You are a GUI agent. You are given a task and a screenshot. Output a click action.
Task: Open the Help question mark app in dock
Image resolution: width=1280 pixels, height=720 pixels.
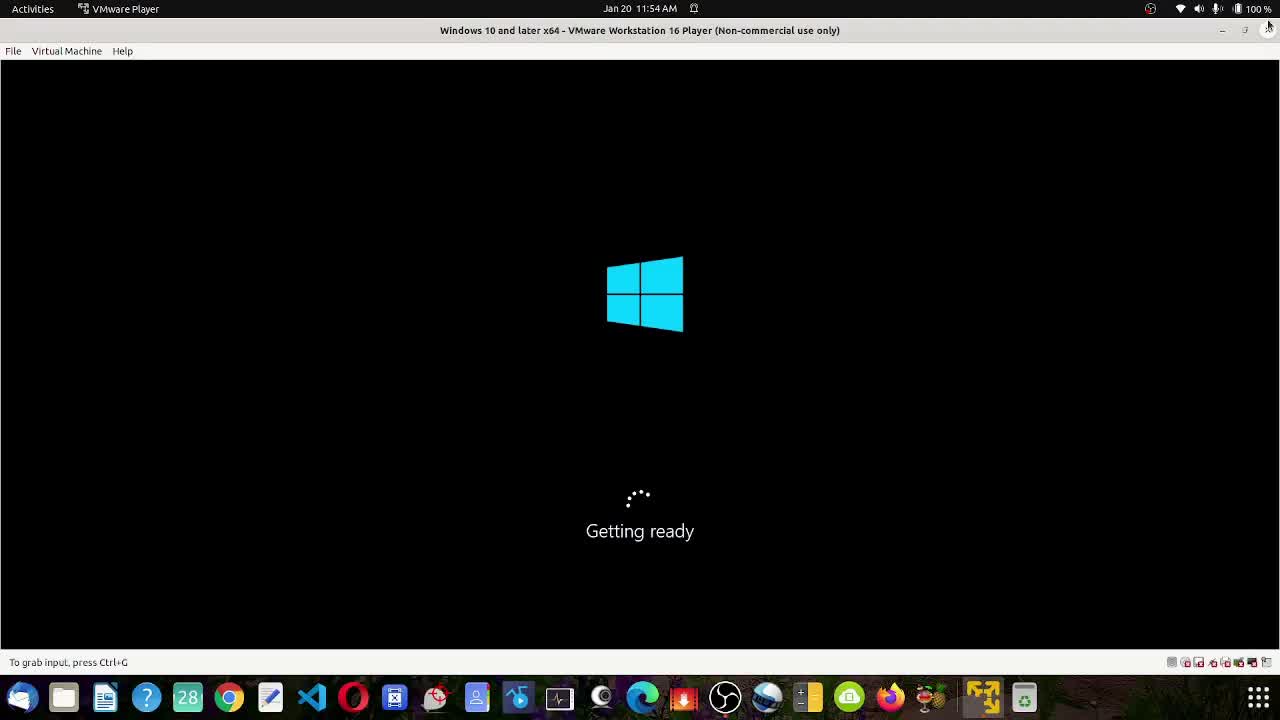(x=147, y=697)
